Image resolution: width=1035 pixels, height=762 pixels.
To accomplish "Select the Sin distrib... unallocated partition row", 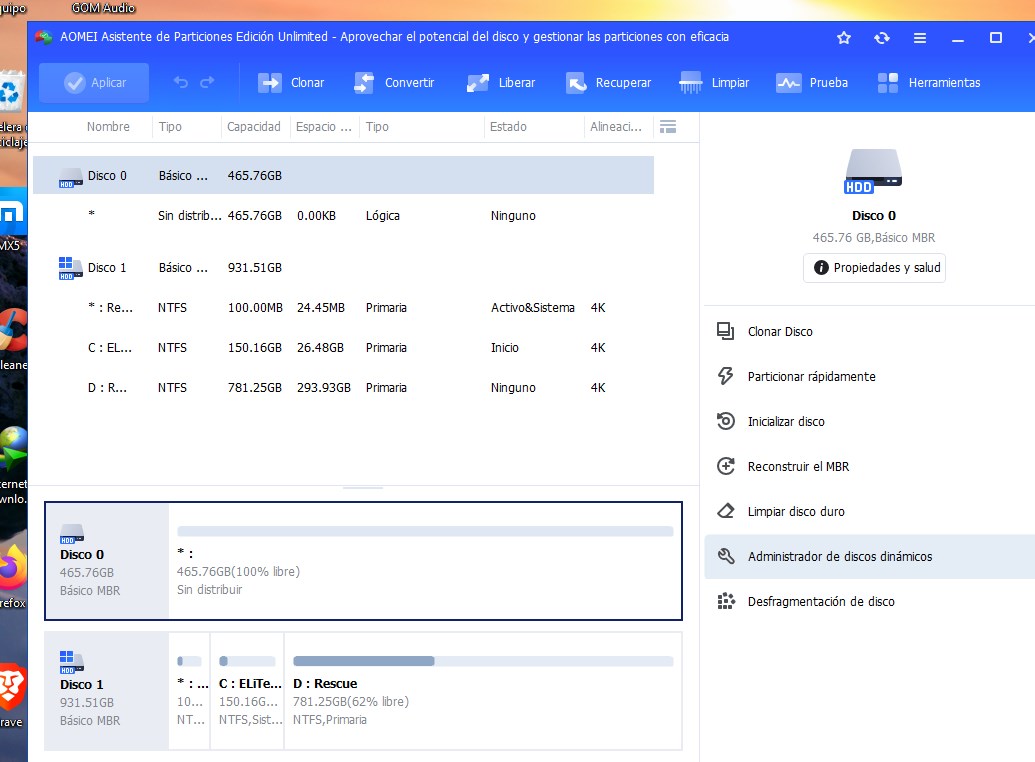I will coord(343,215).
